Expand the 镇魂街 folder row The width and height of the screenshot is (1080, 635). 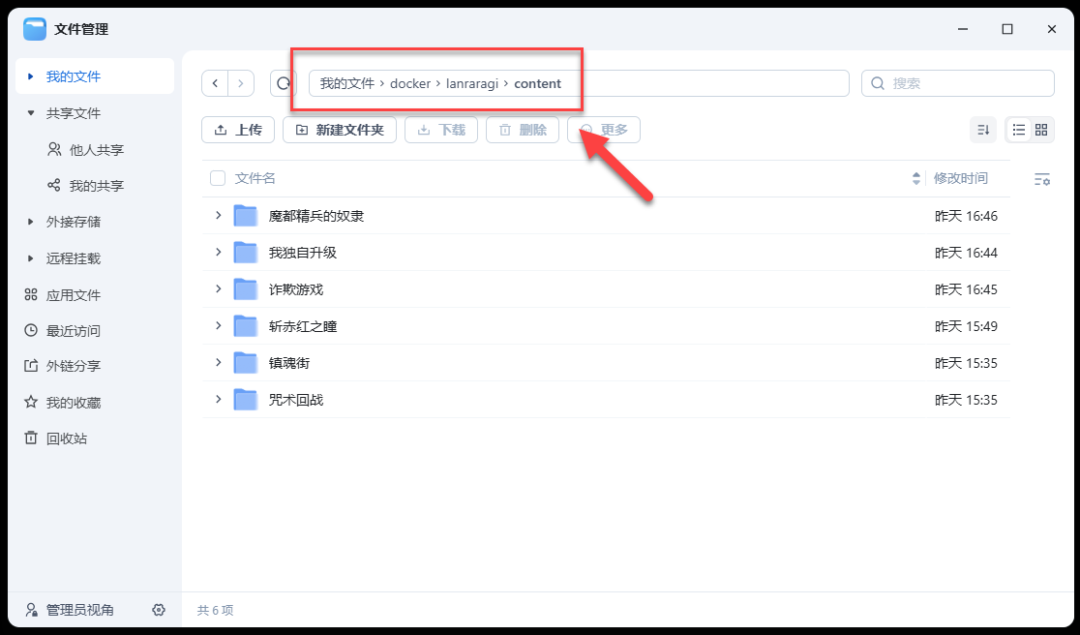[x=218, y=362]
